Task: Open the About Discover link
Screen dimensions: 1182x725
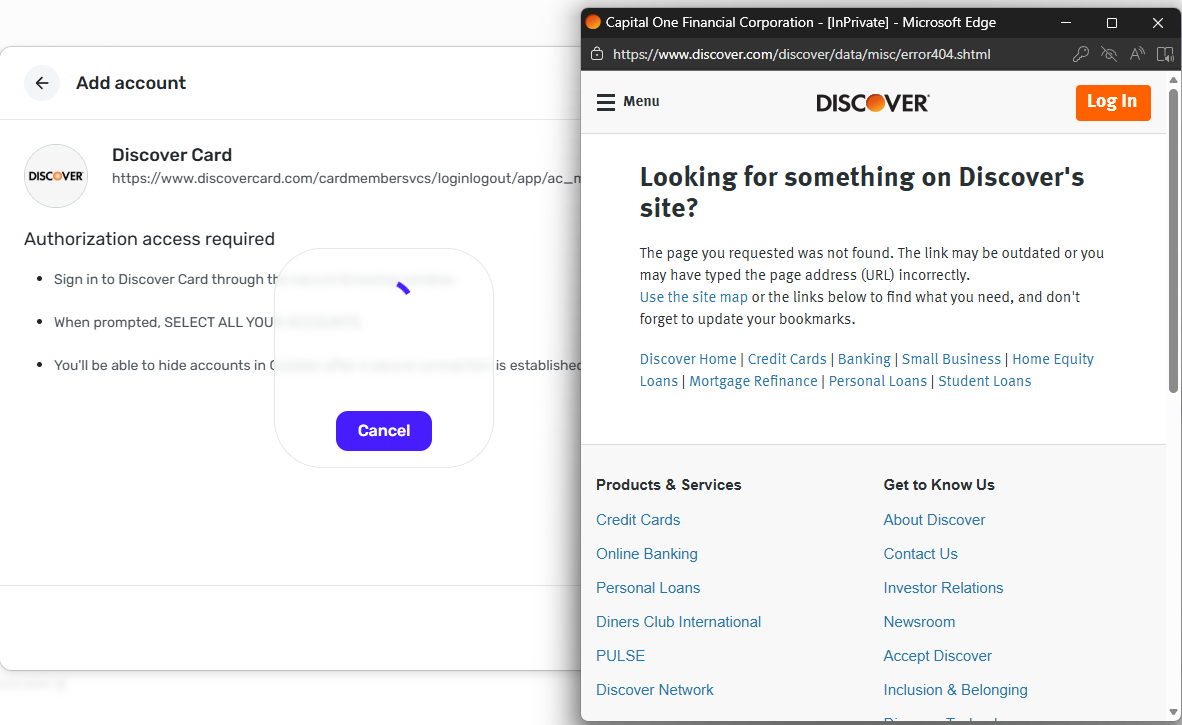Action: click(x=934, y=520)
